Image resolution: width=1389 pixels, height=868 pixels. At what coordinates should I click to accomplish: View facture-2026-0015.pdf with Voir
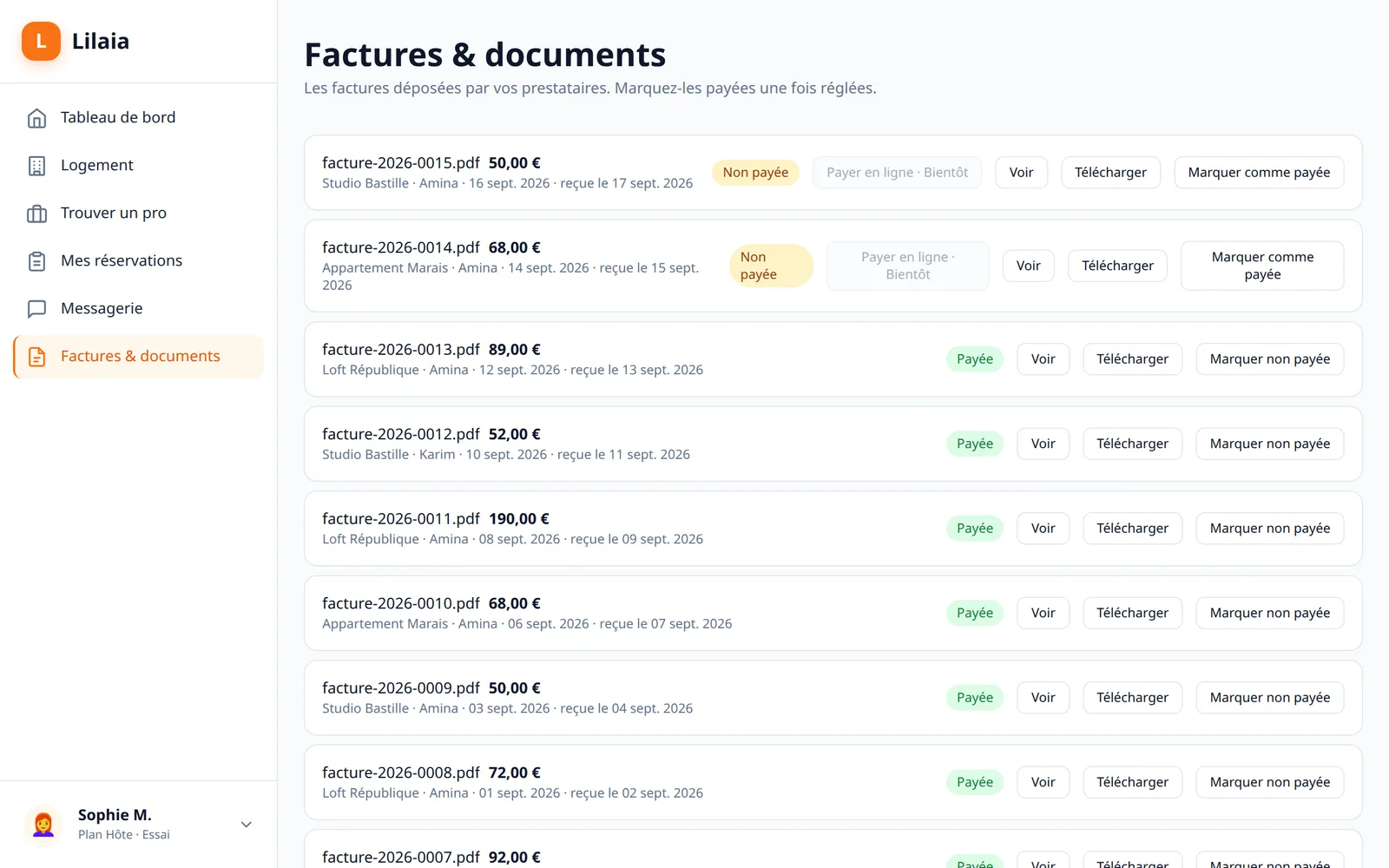1021,173
